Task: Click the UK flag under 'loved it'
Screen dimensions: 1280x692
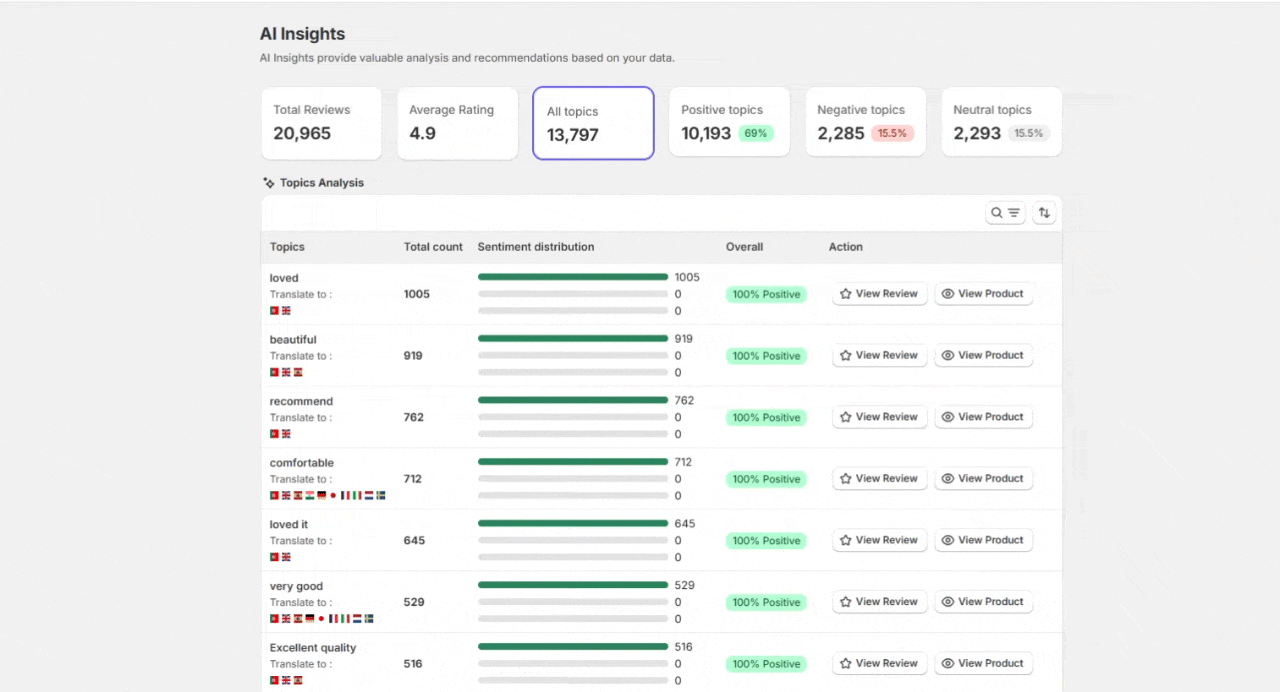Action: click(286, 557)
